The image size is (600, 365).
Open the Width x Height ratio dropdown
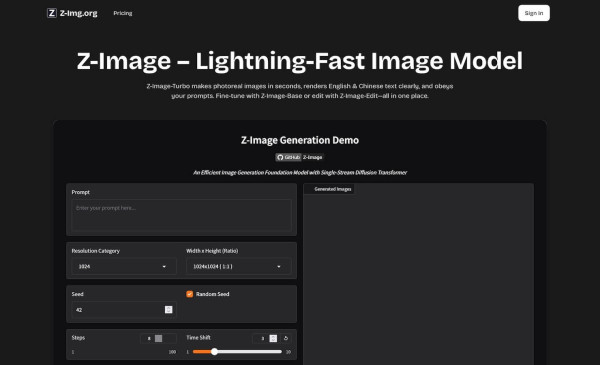tap(239, 266)
